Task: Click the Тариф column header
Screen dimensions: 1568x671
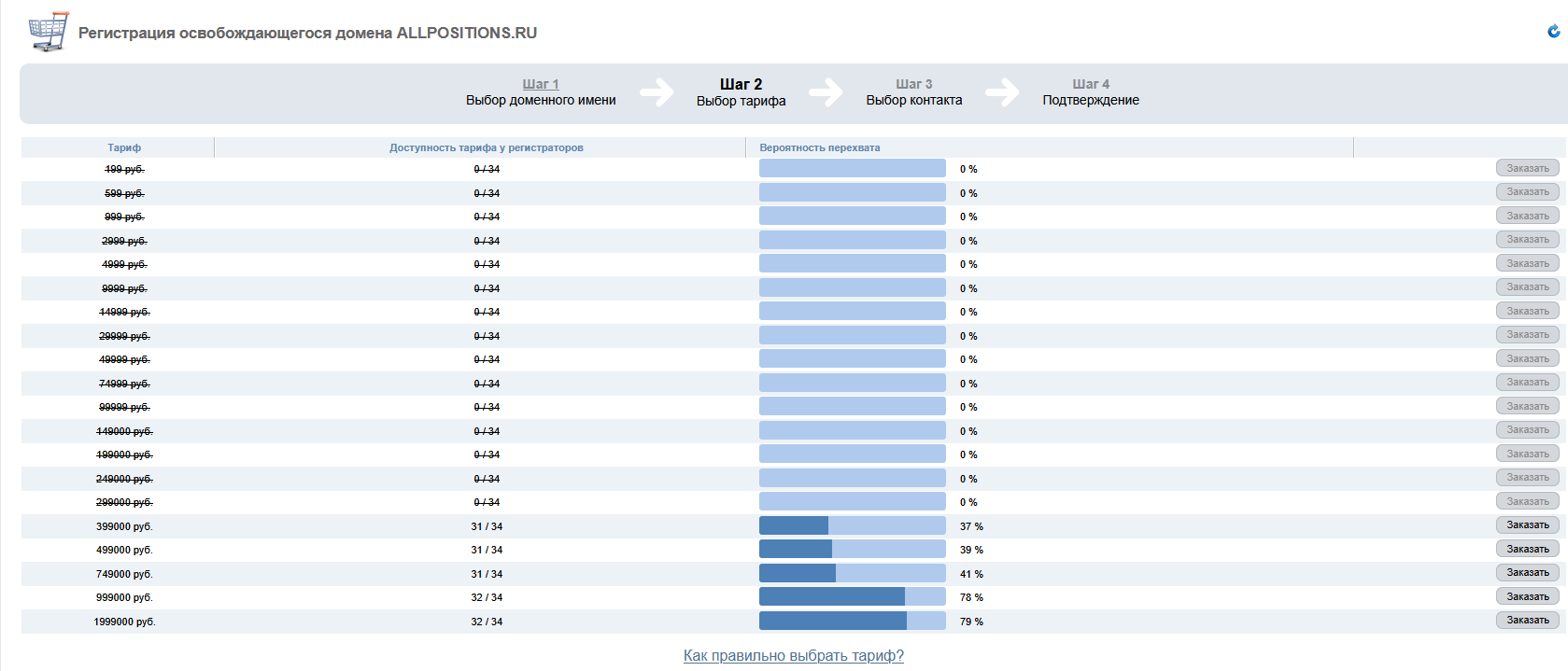Action: point(124,147)
